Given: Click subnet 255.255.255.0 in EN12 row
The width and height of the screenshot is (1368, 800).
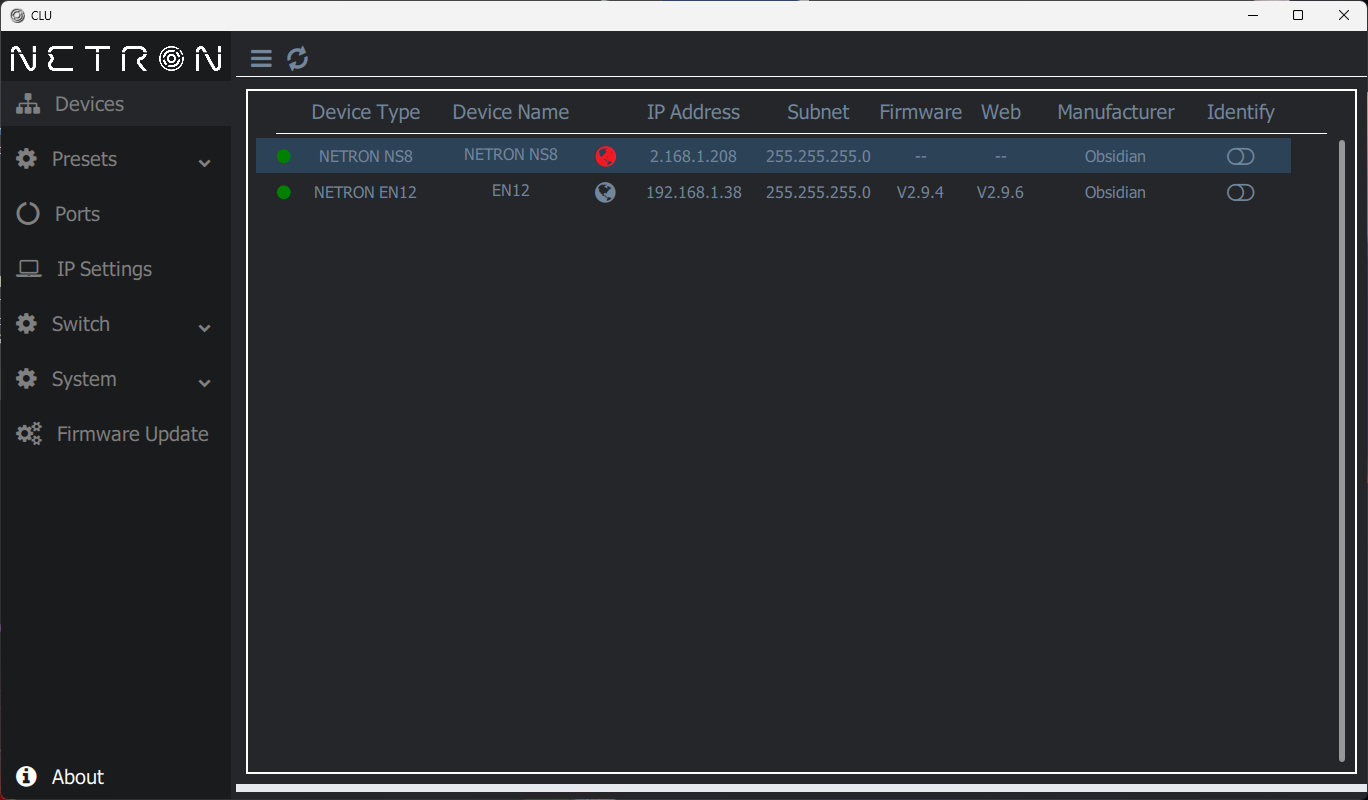Looking at the screenshot, I should [818, 192].
